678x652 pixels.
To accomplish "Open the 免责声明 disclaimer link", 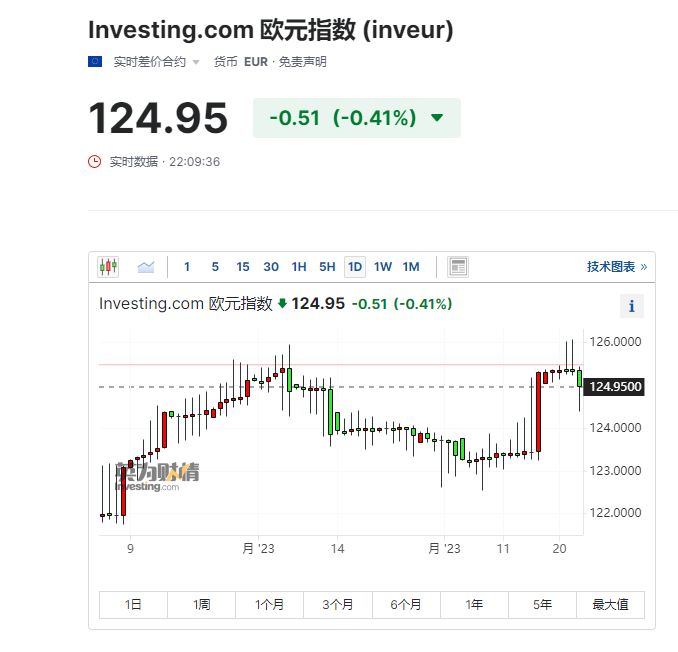I will pyautogui.click(x=303, y=62).
